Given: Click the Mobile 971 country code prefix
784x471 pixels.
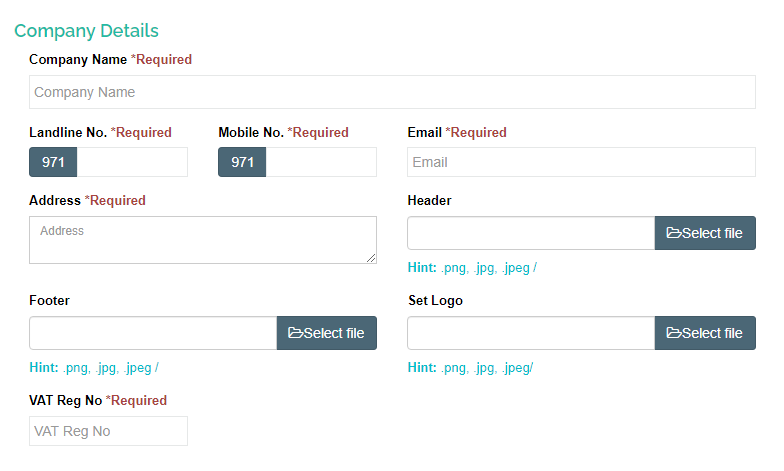Looking at the screenshot, I should (242, 162).
